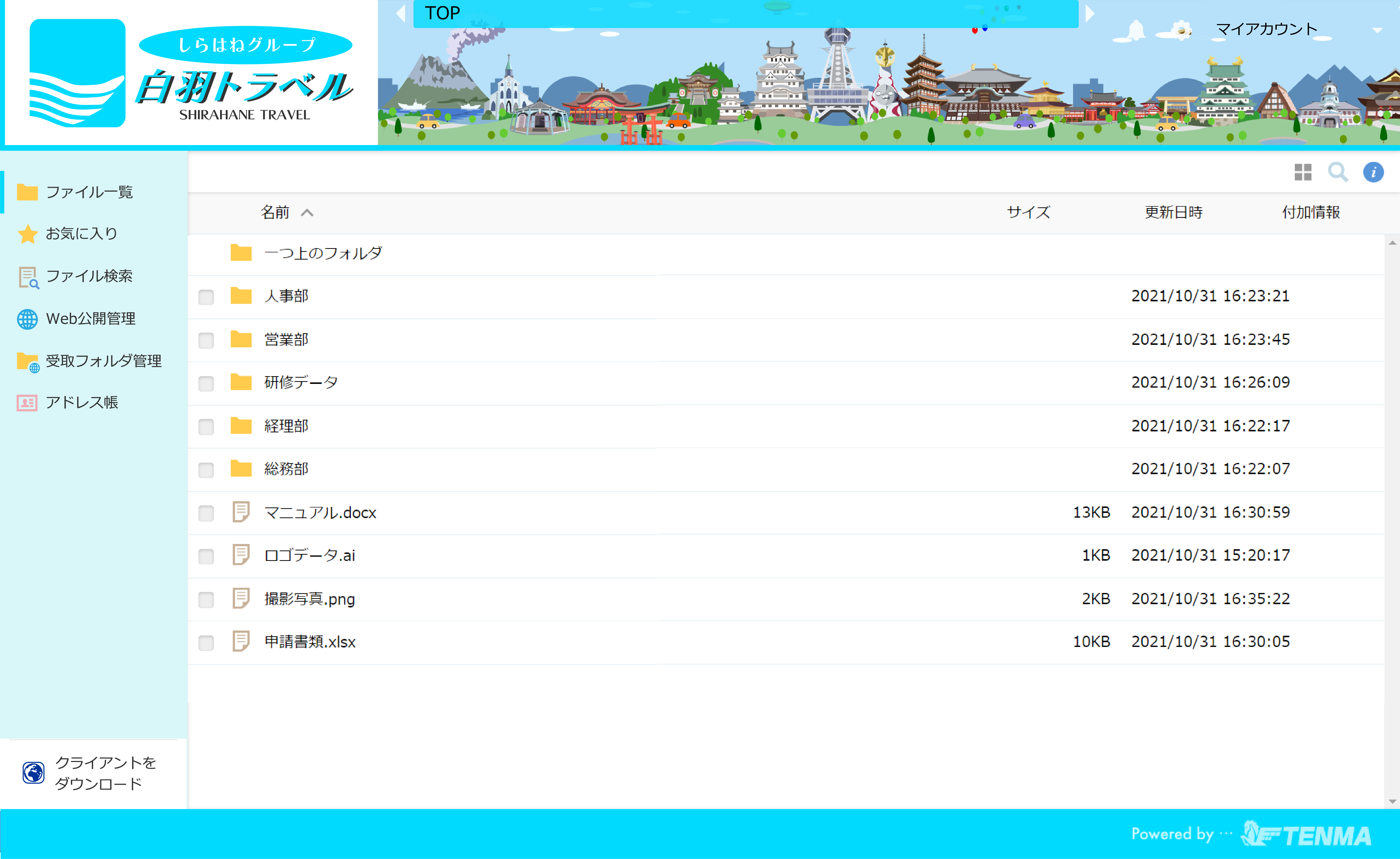The width and height of the screenshot is (1400, 859).
Task: Select checkbox for 人事部 folder
Action: pos(206,297)
